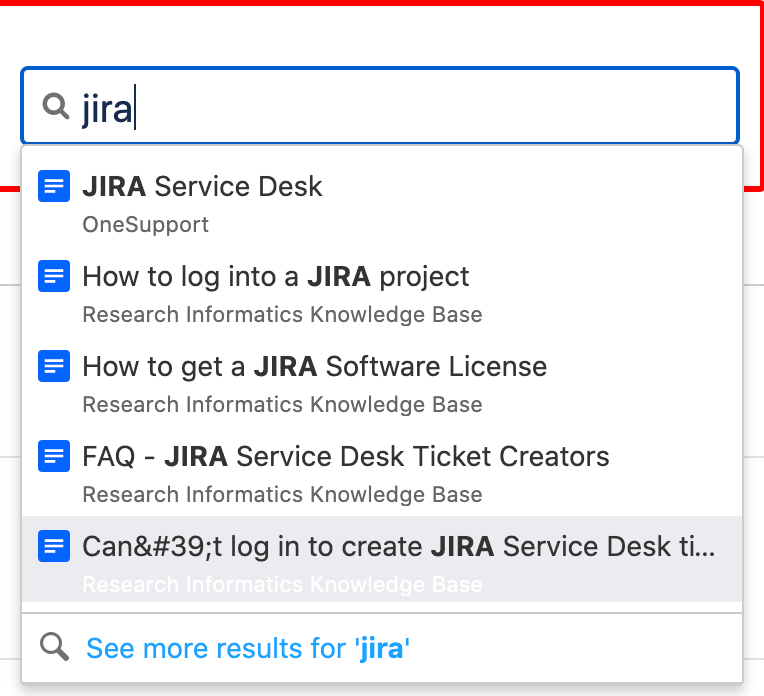Click document icon beside 'JIRA Software License'

54,366
